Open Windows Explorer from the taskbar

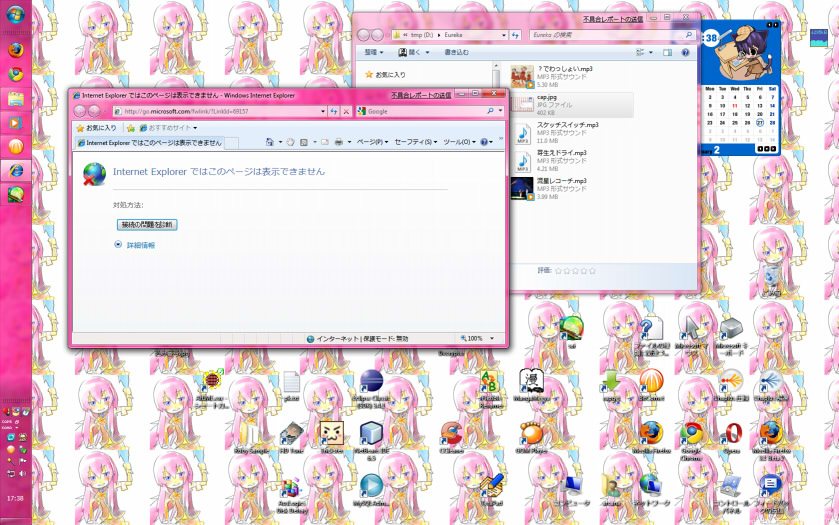[16, 98]
